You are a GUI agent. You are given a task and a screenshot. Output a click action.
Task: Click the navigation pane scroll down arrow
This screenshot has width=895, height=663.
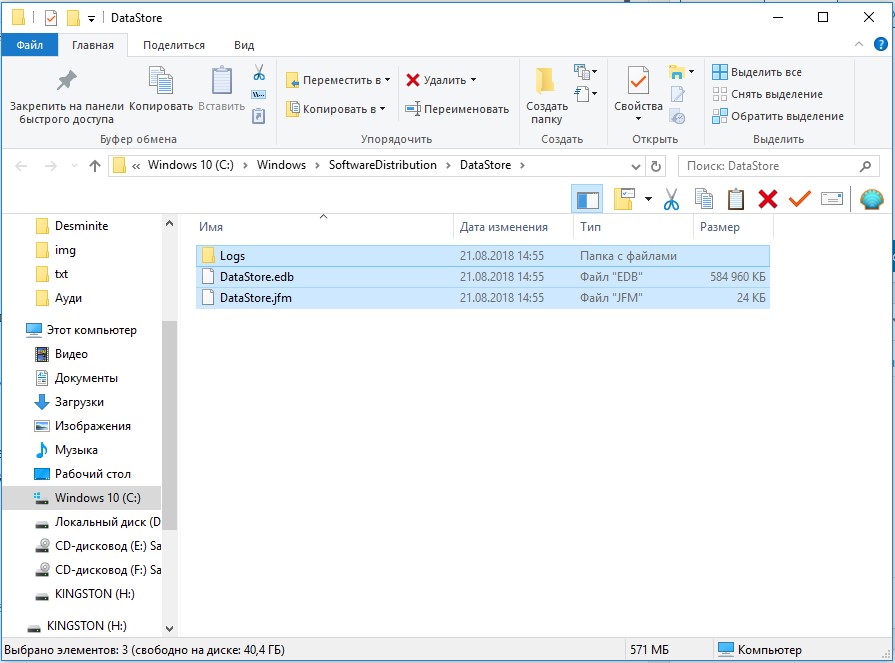169,629
